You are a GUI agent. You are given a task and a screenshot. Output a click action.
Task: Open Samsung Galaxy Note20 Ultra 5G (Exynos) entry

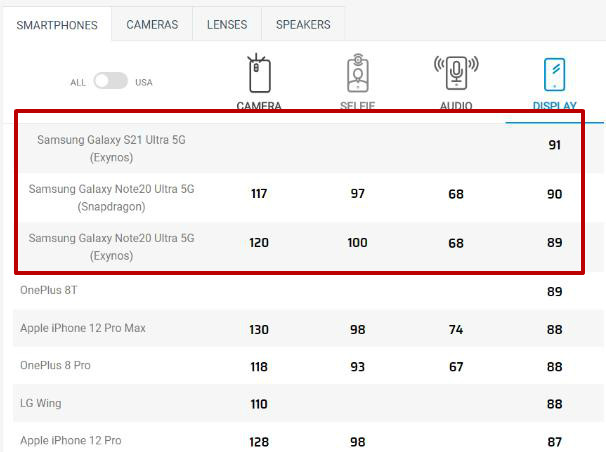pyautogui.click(x=111, y=247)
